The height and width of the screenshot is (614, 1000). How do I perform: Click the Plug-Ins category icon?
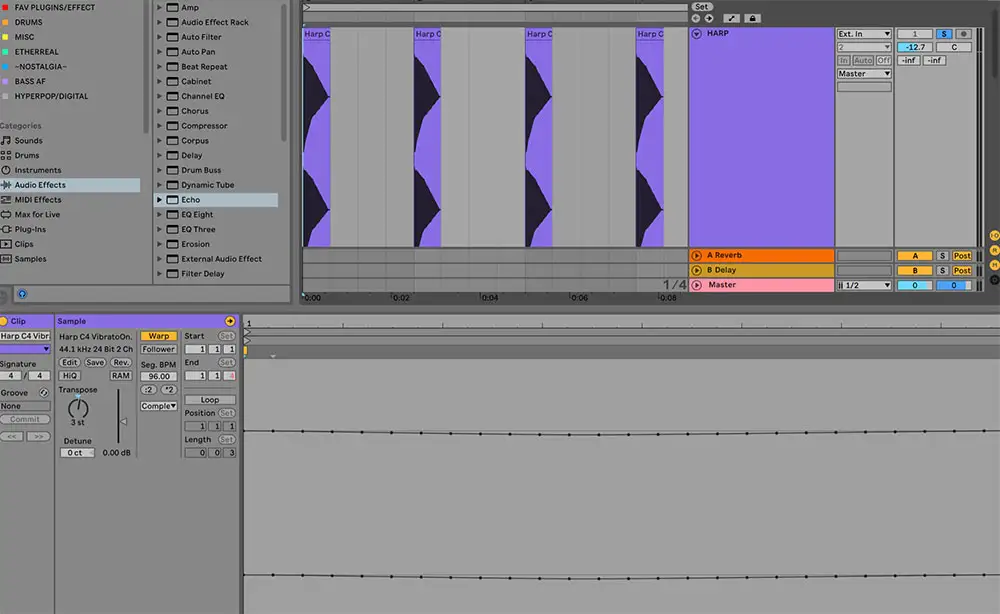click(7, 229)
